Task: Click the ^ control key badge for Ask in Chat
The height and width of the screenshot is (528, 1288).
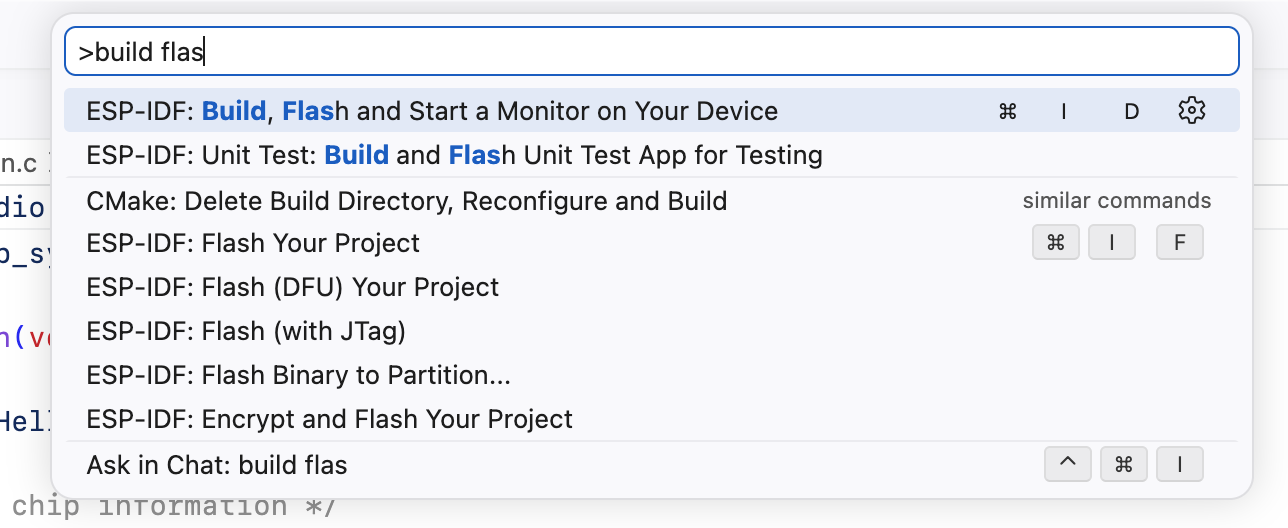Action: point(1067,464)
